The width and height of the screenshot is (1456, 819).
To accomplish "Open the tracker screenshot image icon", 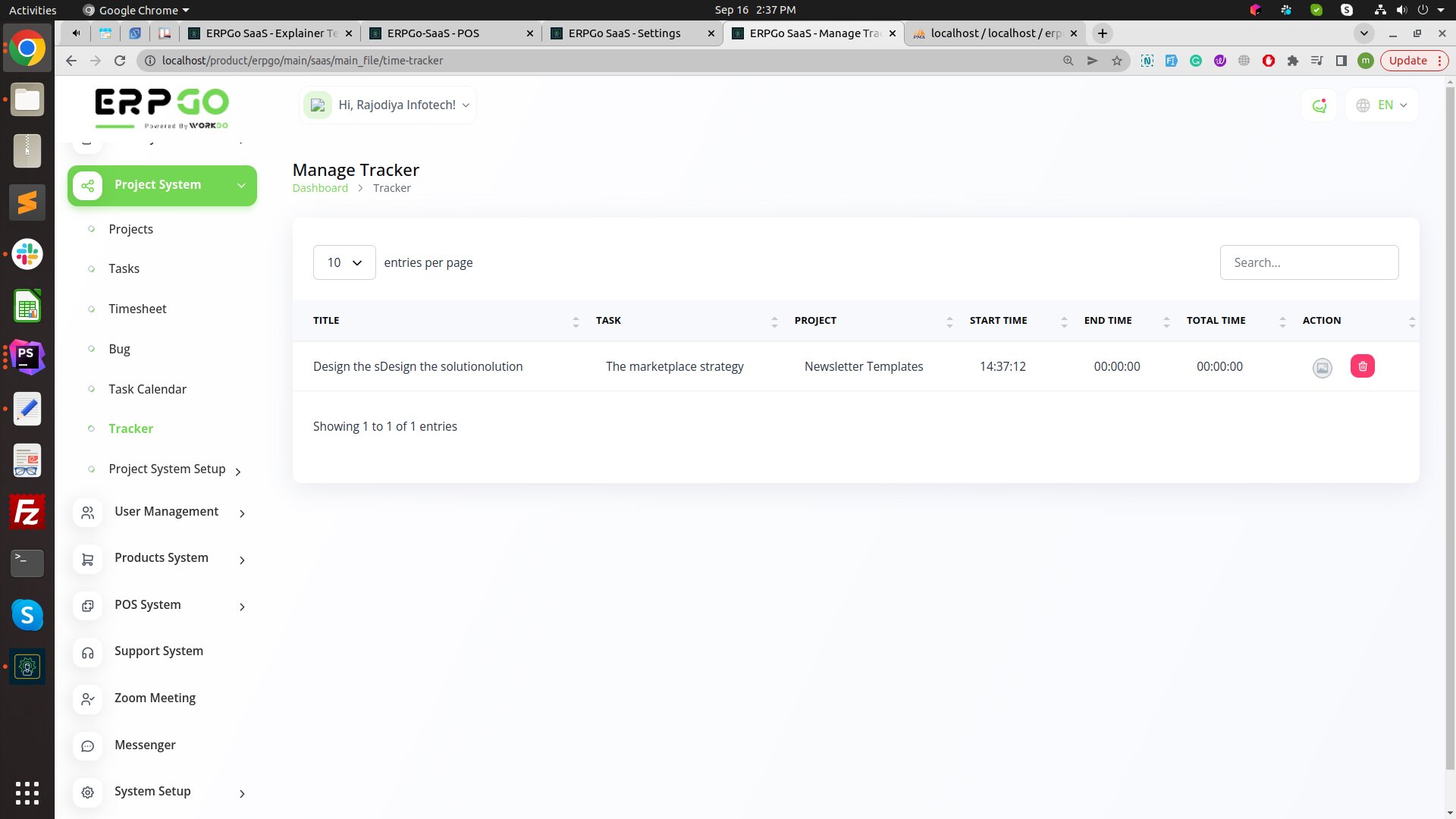I will 1322,368.
